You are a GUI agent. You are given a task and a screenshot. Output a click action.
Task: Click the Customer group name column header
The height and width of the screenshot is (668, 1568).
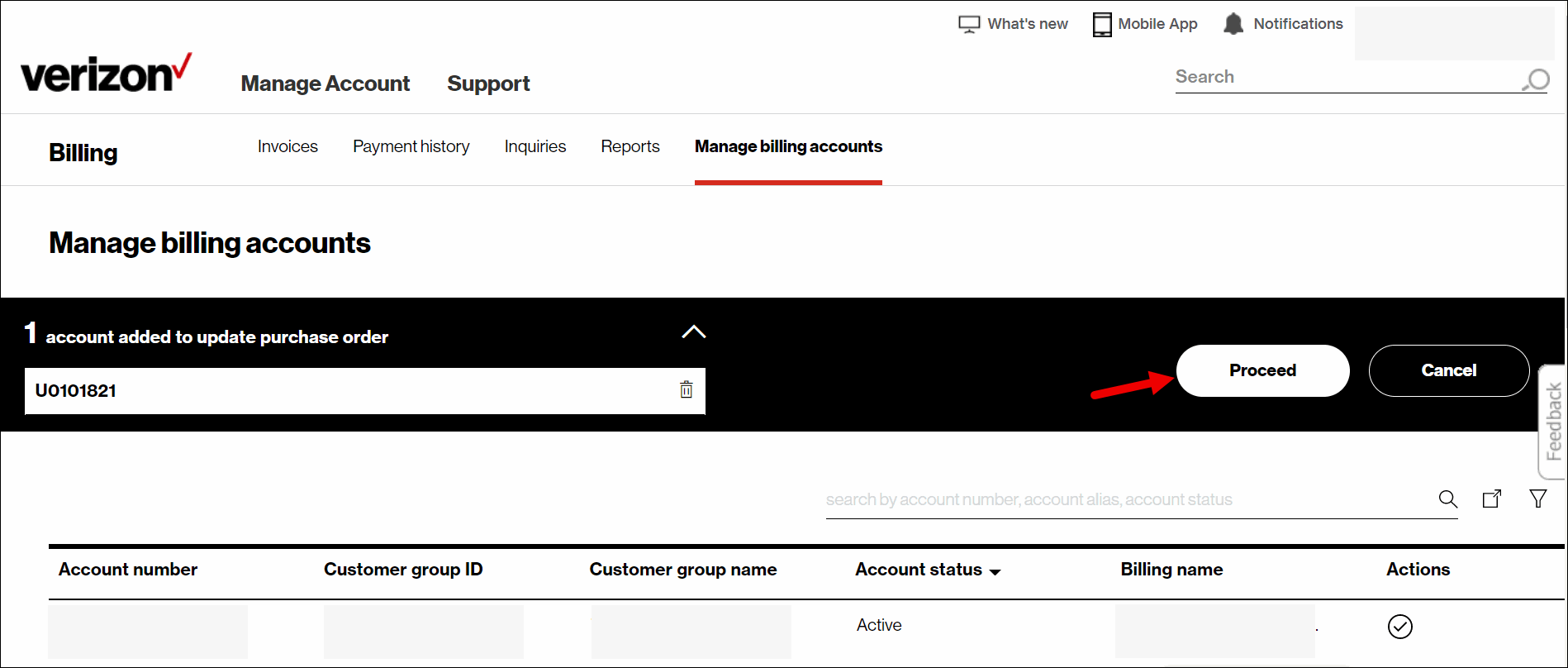(683, 570)
